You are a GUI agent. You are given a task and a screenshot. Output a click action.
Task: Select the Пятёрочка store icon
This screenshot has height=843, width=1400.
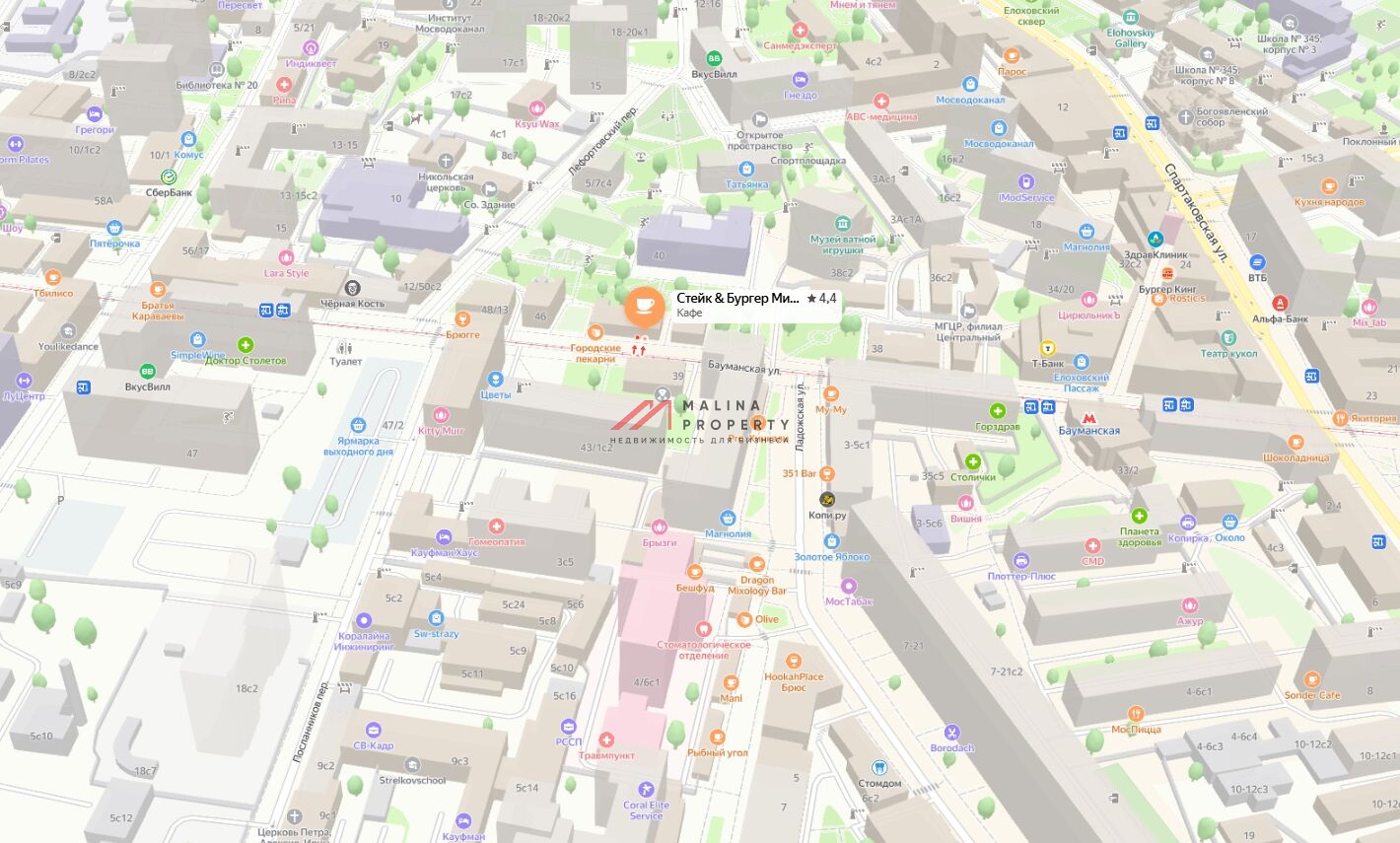[114, 229]
